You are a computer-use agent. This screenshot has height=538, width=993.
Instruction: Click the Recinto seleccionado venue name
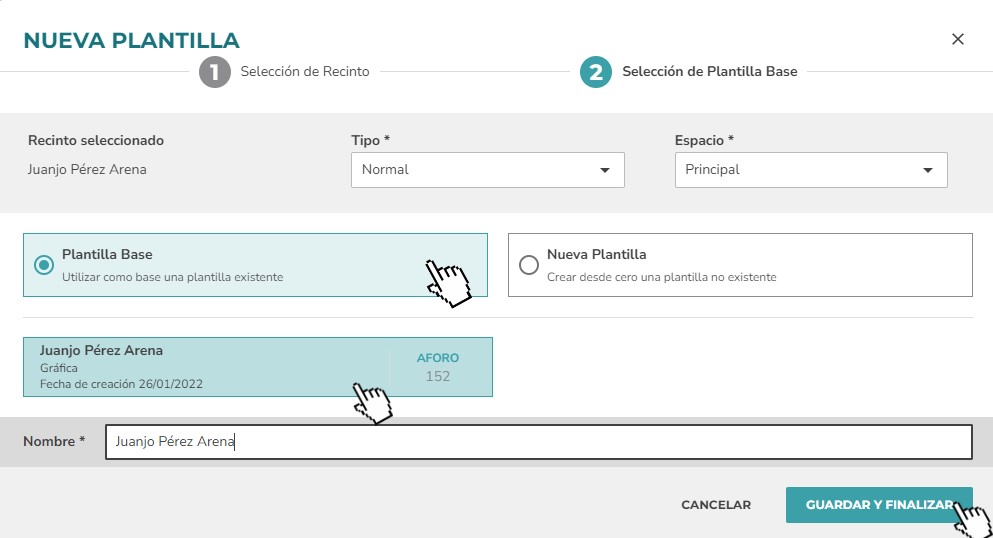[87, 170]
